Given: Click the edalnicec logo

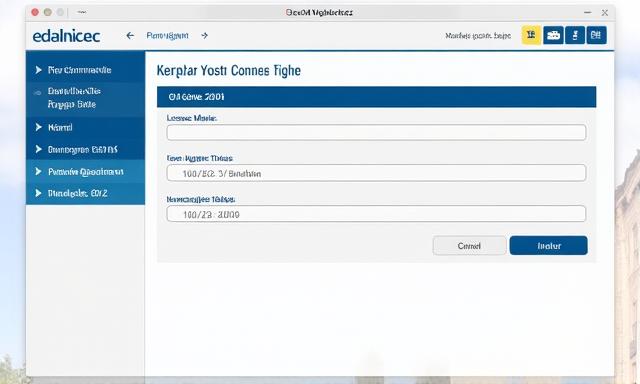Looking at the screenshot, I should (66, 36).
